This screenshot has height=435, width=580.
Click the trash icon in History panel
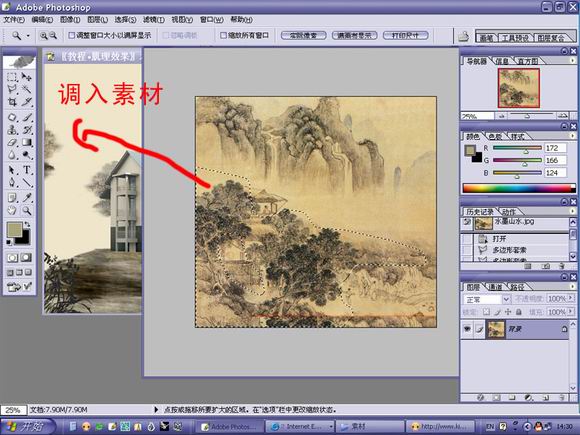click(562, 266)
